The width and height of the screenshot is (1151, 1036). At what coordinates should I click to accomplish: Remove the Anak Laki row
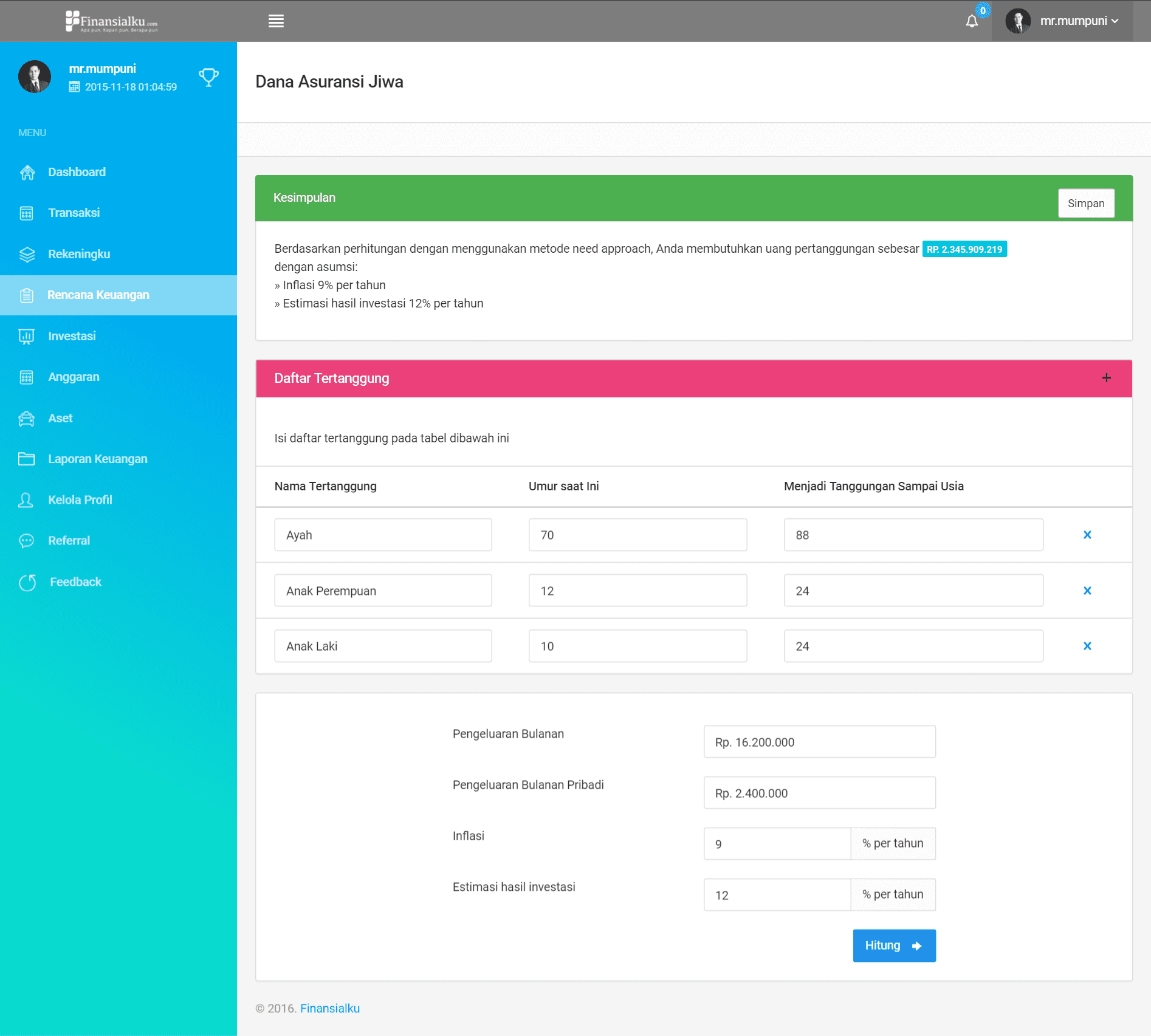(1087, 646)
